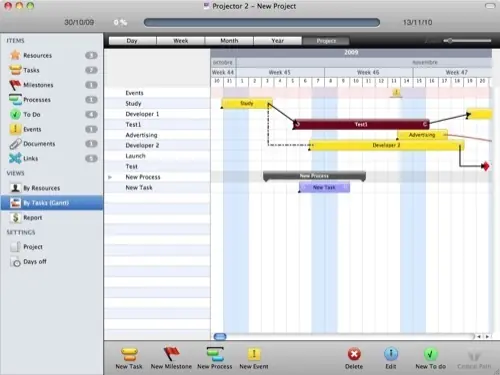Click the red Delete icon

[354, 354]
